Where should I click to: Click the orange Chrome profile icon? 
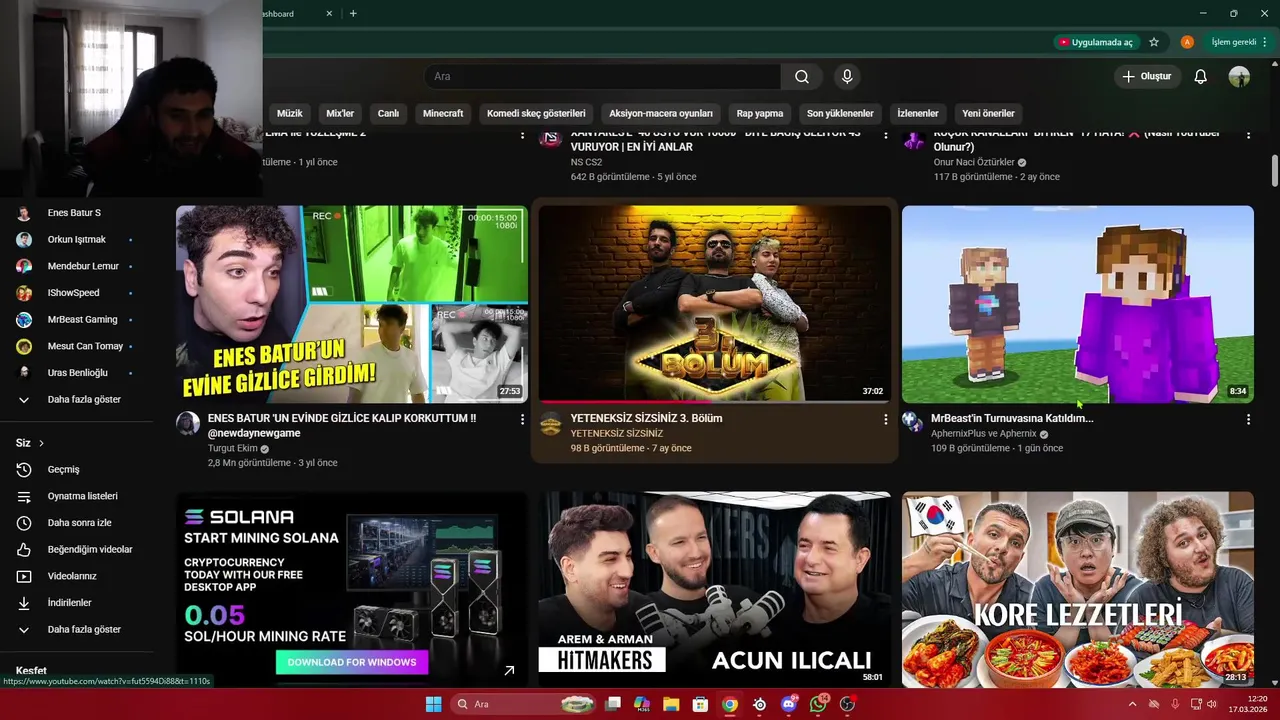pyautogui.click(x=1187, y=42)
